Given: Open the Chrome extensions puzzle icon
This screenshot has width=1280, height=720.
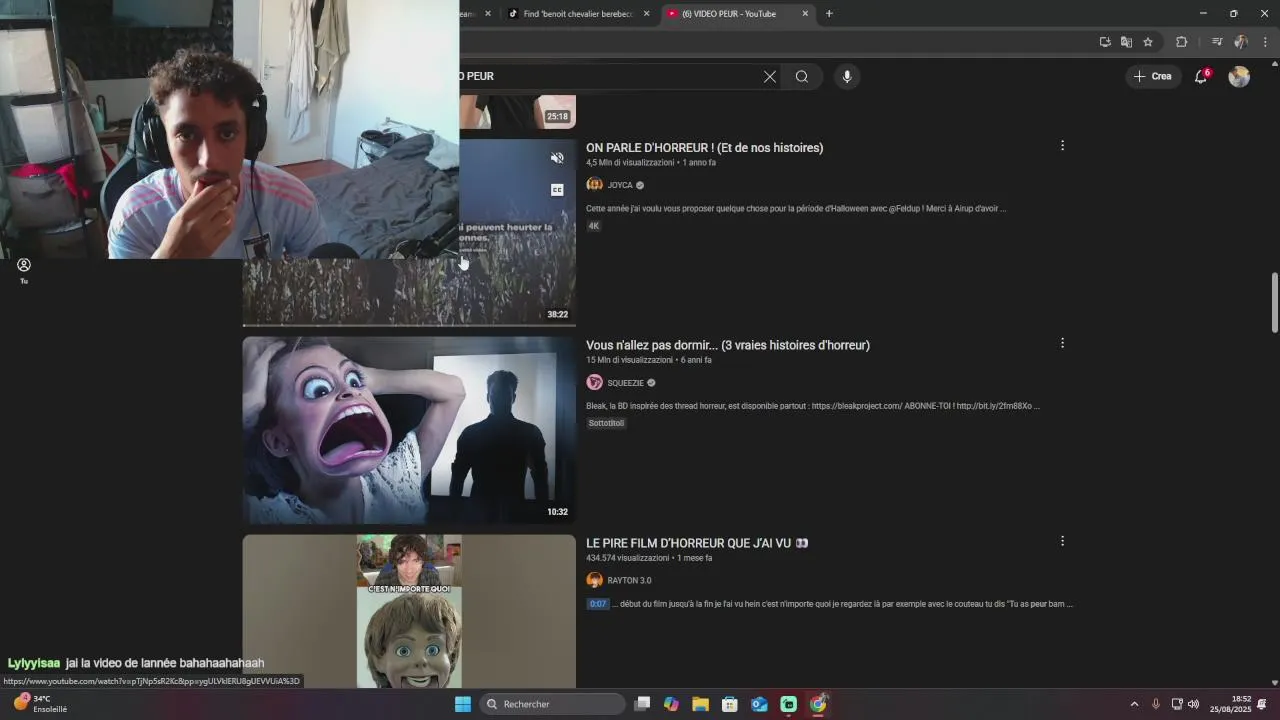Looking at the screenshot, I should 1182,42.
